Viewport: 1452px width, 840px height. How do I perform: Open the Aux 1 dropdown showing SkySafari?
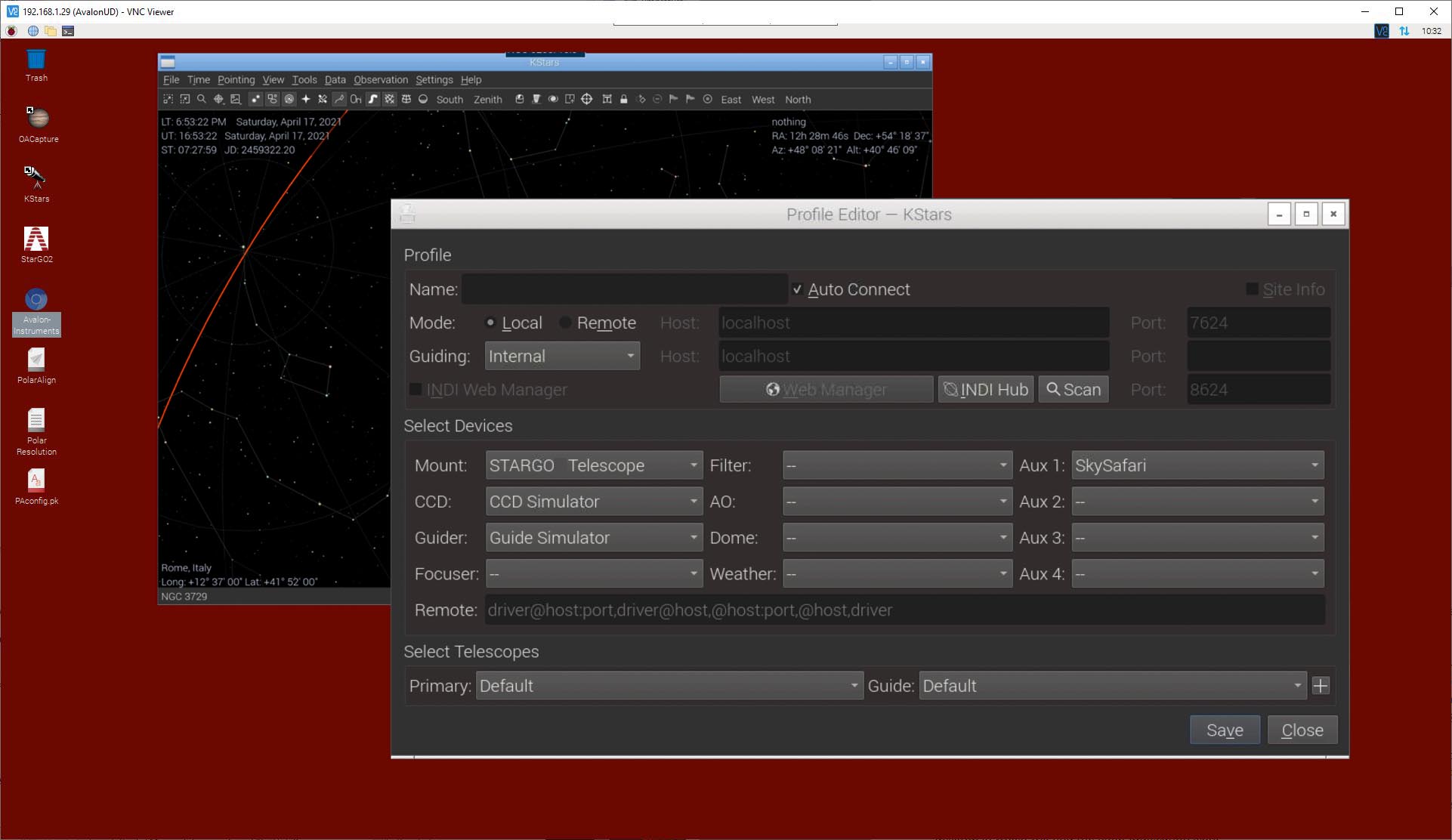[1197, 465]
